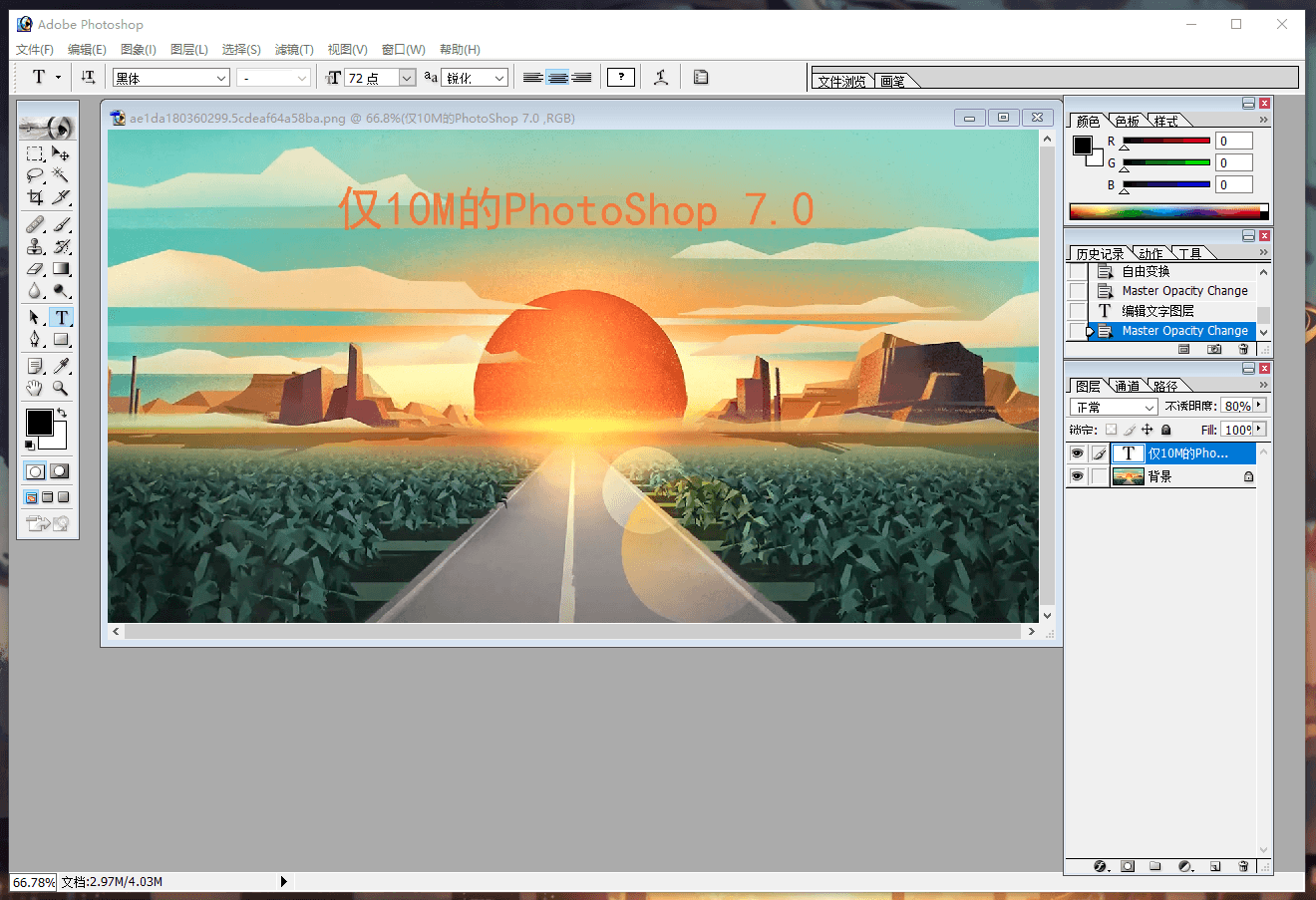
Task: Toggle lock transparent pixels
Action: 1111,430
